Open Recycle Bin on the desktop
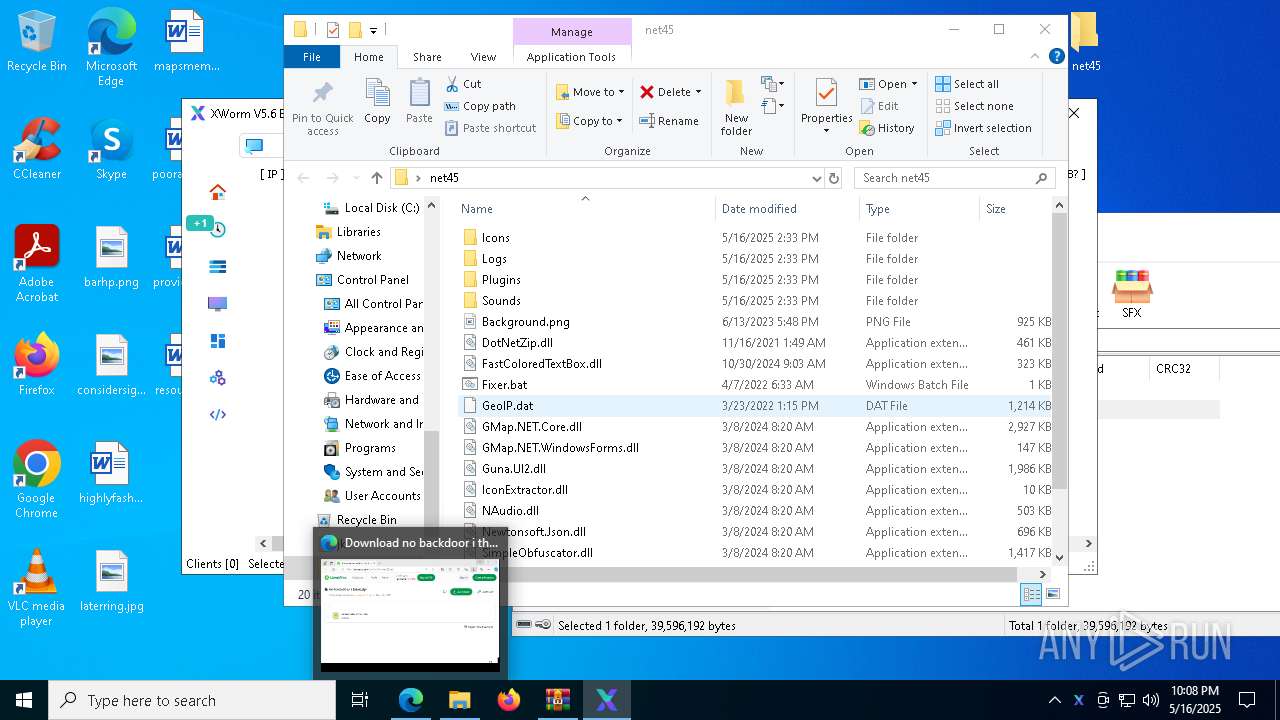 click(36, 41)
